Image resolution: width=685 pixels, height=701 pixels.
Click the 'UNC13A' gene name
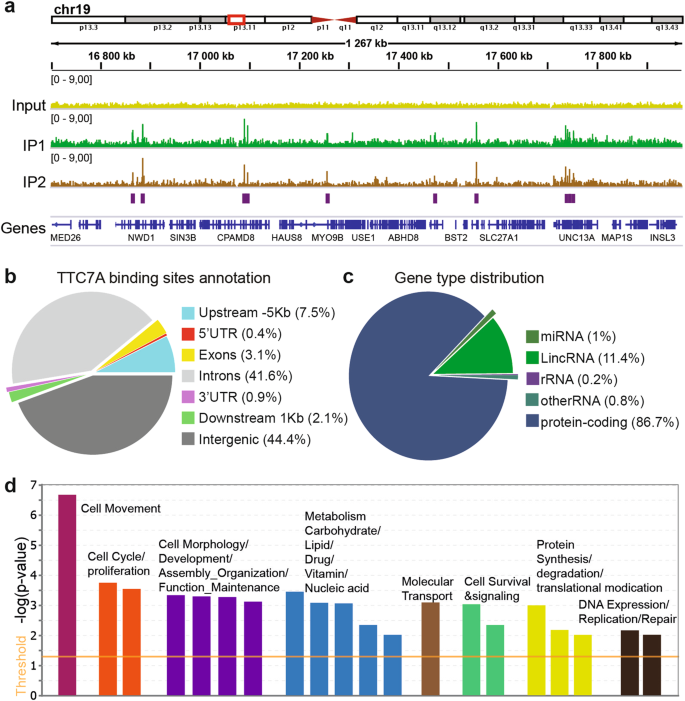pyautogui.click(x=576, y=238)
